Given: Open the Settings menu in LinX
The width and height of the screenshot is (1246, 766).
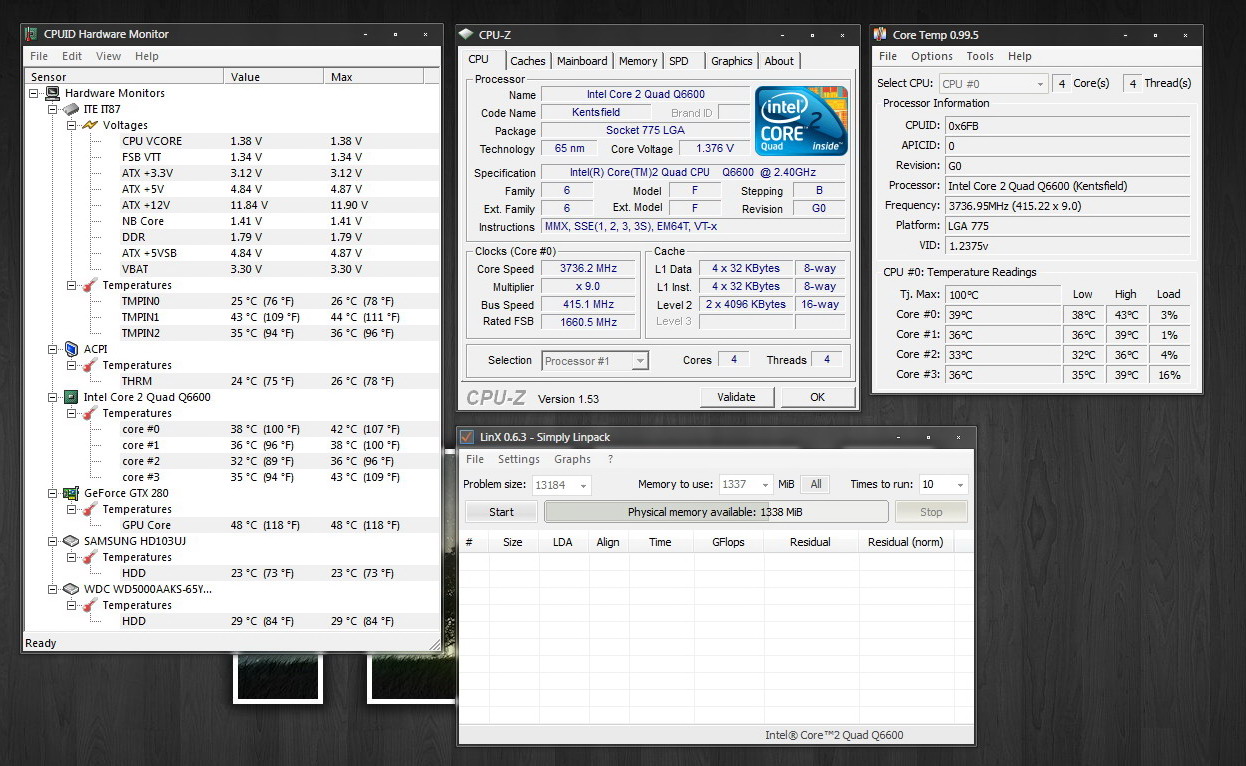Looking at the screenshot, I should [x=519, y=460].
